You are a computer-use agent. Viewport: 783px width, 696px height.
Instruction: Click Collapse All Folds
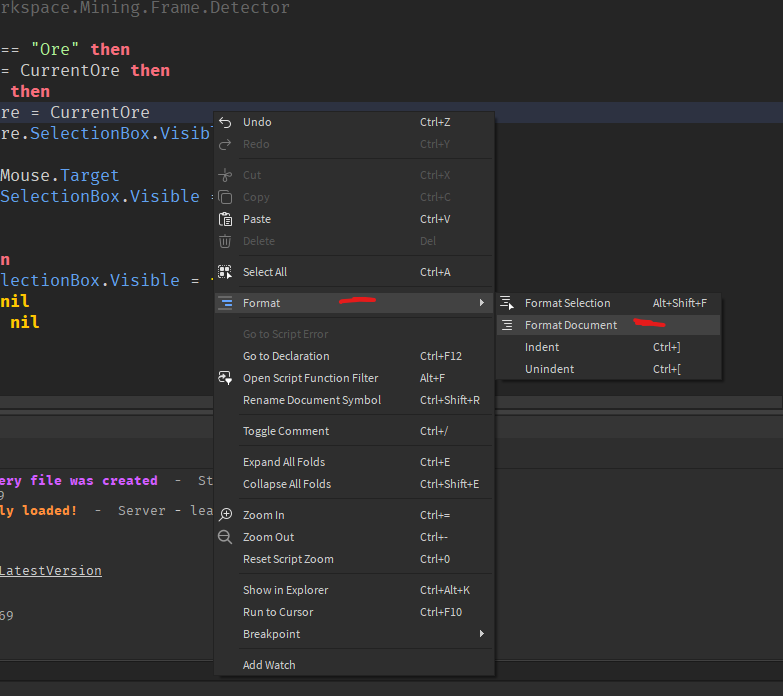tap(287, 484)
